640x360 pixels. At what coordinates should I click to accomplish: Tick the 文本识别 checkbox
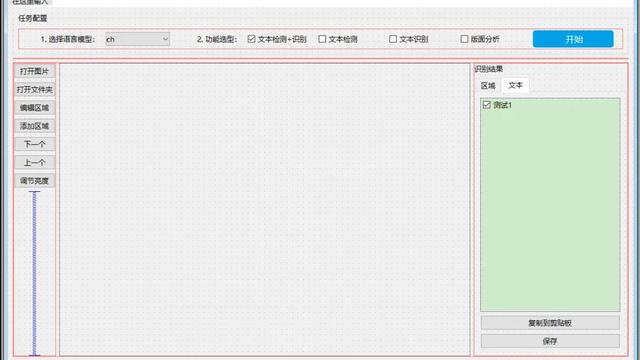coord(393,39)
